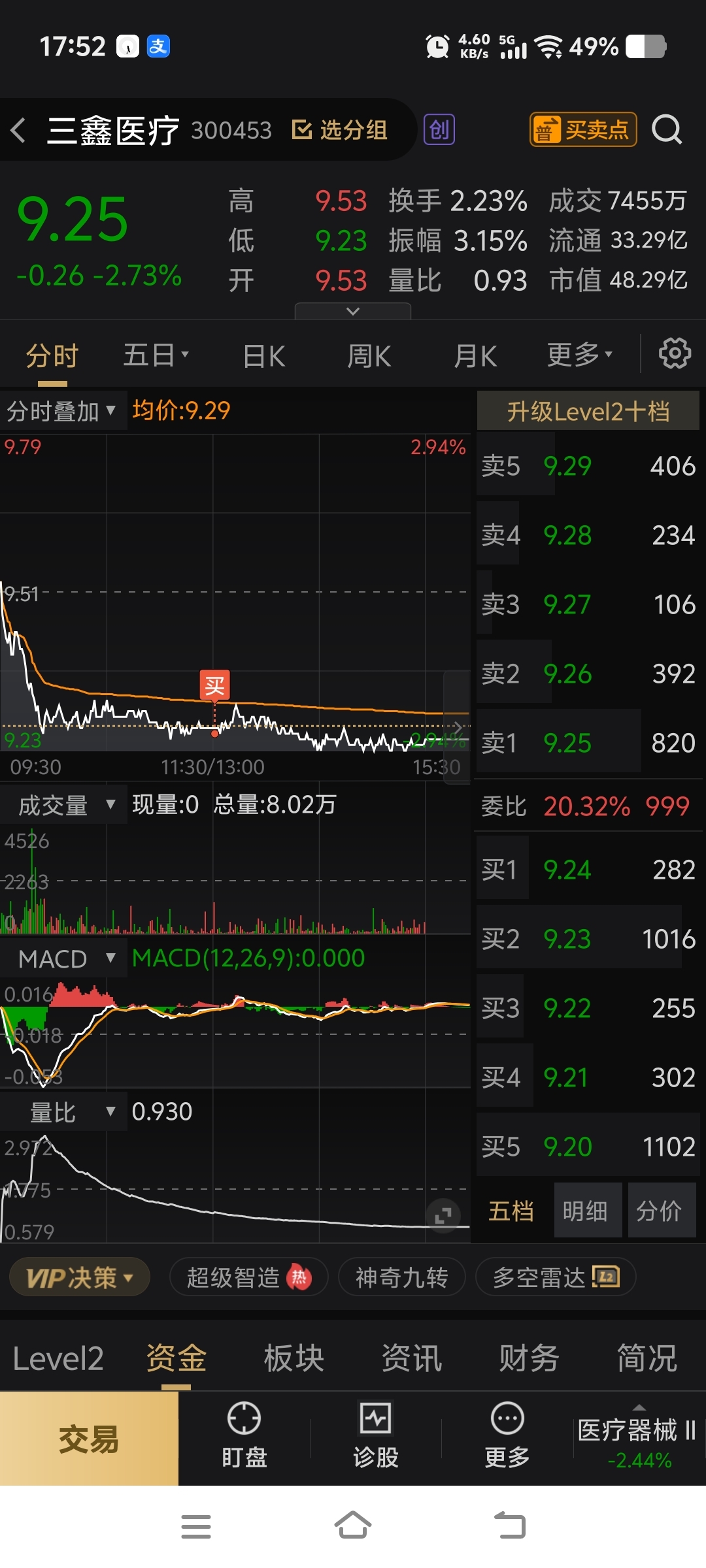Open the 板块 sector tab
Image resolution: width=706 pixels, height=1568 pixels.
(x=294, y=1358)
